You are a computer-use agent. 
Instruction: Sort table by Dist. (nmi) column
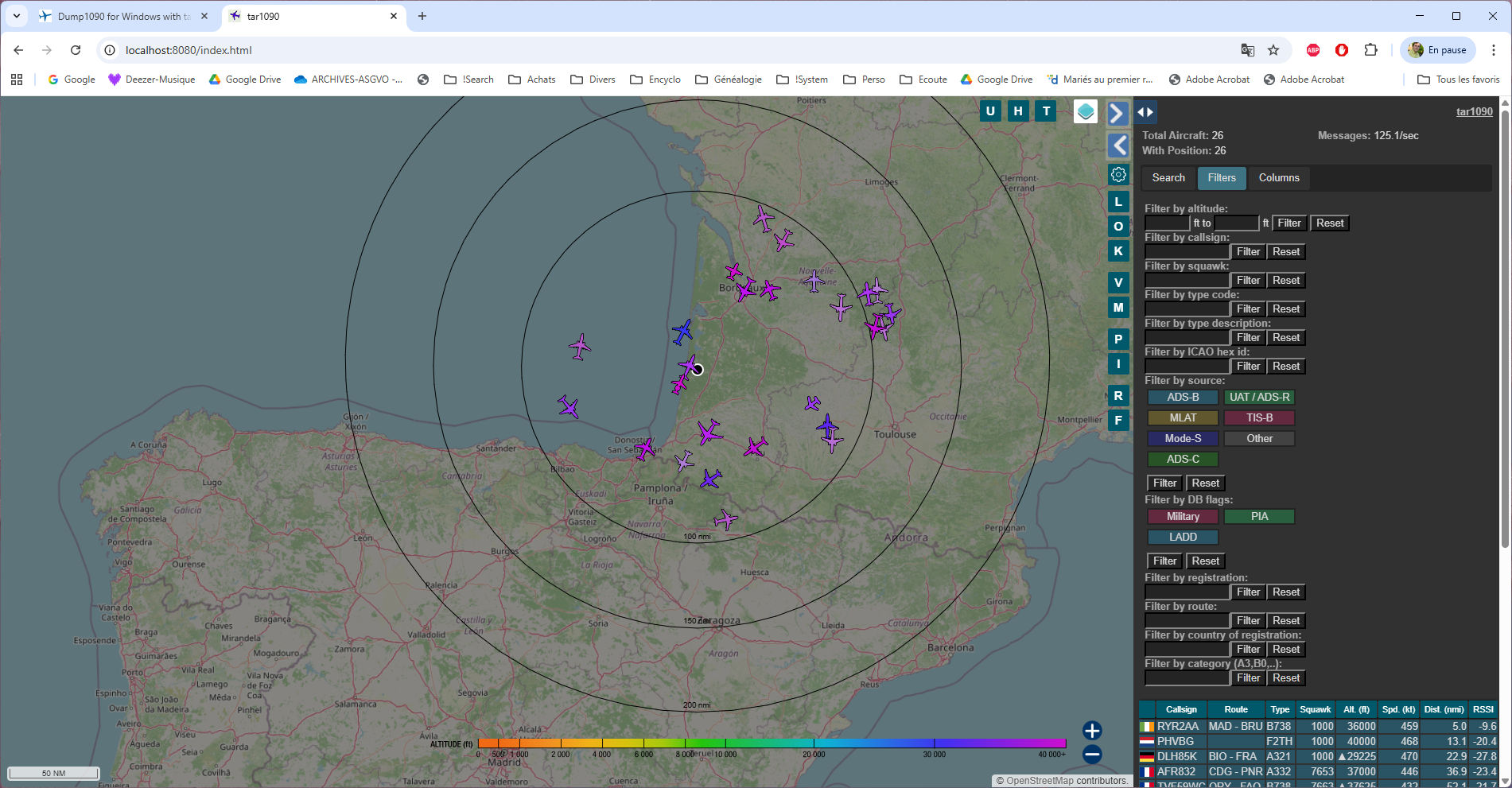click(1444, 709)
